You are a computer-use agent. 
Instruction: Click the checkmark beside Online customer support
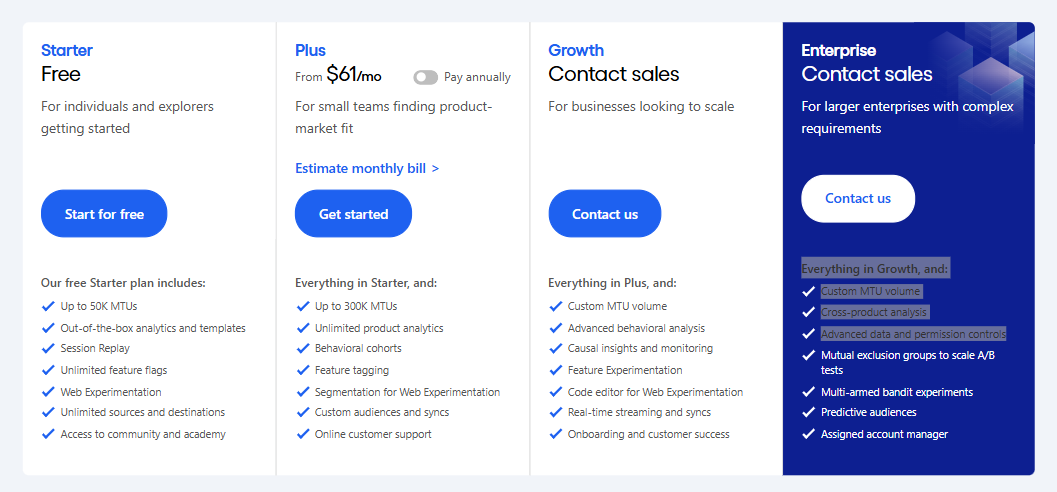click(303, 434)
